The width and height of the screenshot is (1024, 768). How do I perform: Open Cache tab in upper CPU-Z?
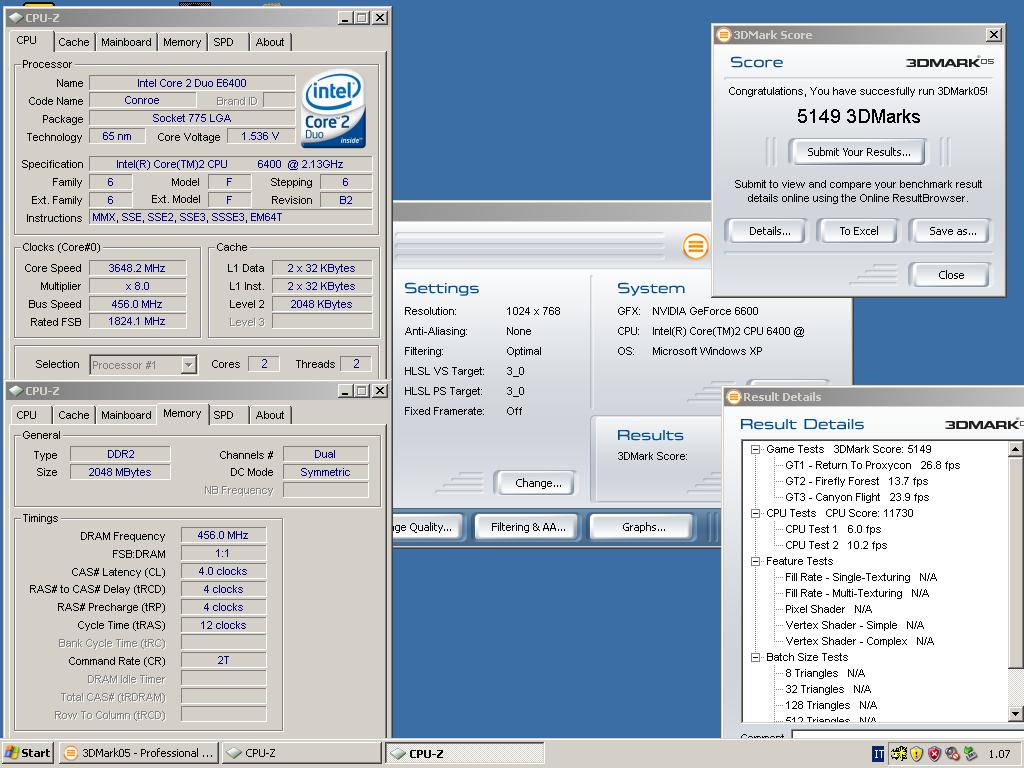coord(74,42)
